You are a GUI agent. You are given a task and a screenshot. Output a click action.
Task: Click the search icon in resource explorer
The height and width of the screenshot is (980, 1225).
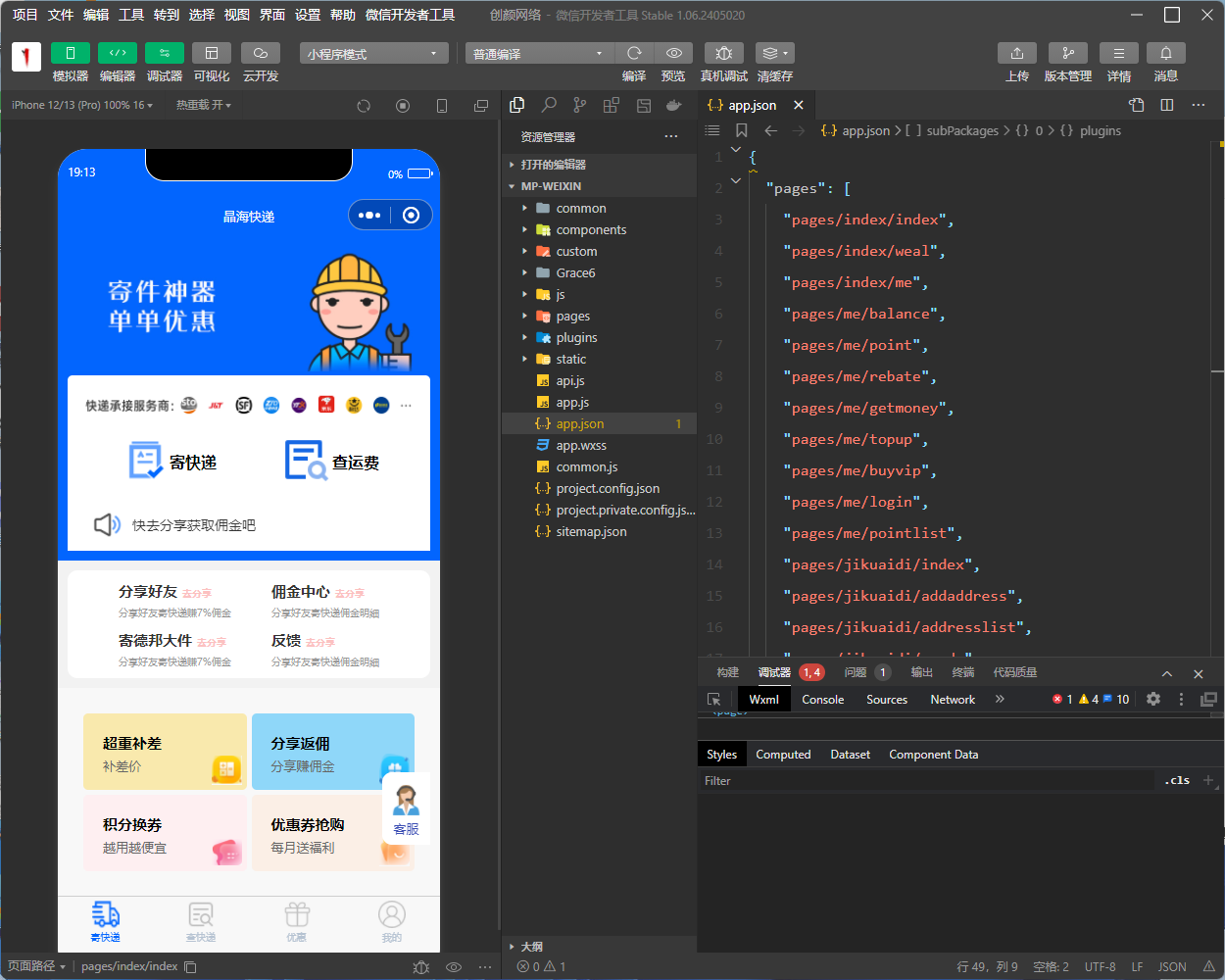pos(549,105)
